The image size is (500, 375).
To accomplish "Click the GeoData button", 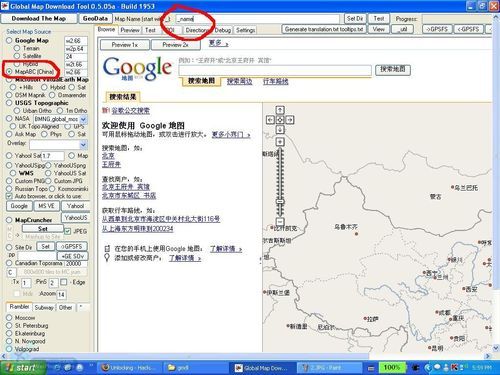I will pos(95,19).
